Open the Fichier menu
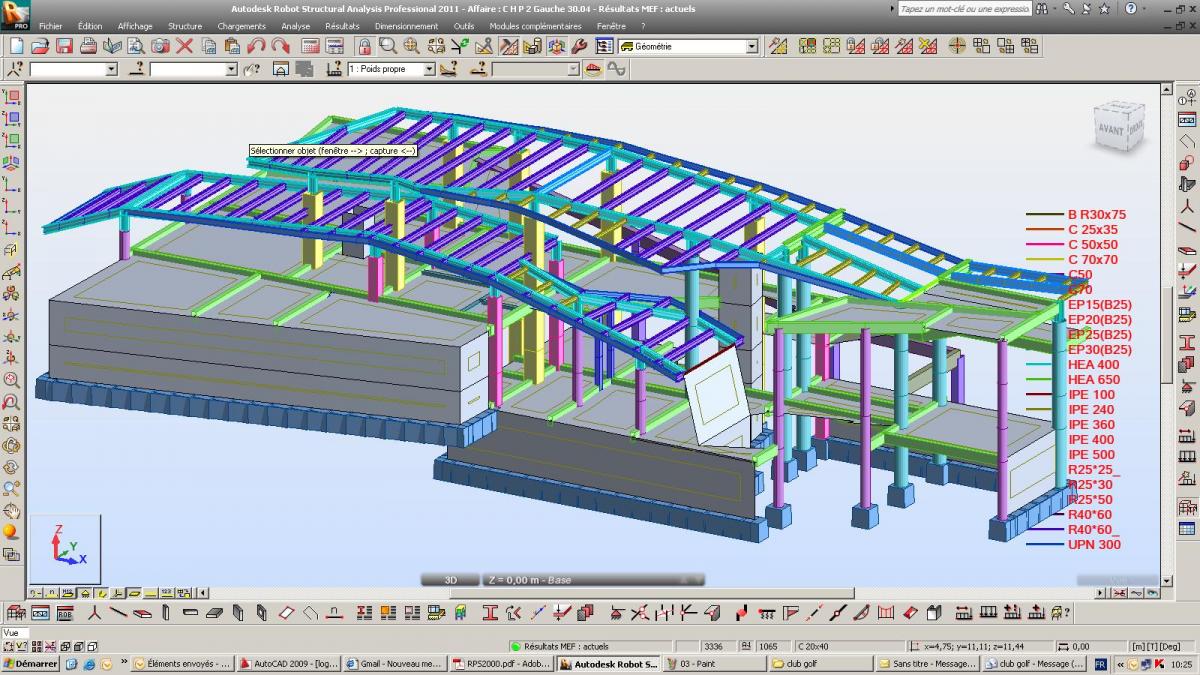This screenshot has width=1200, height=675. pos(50,26)
